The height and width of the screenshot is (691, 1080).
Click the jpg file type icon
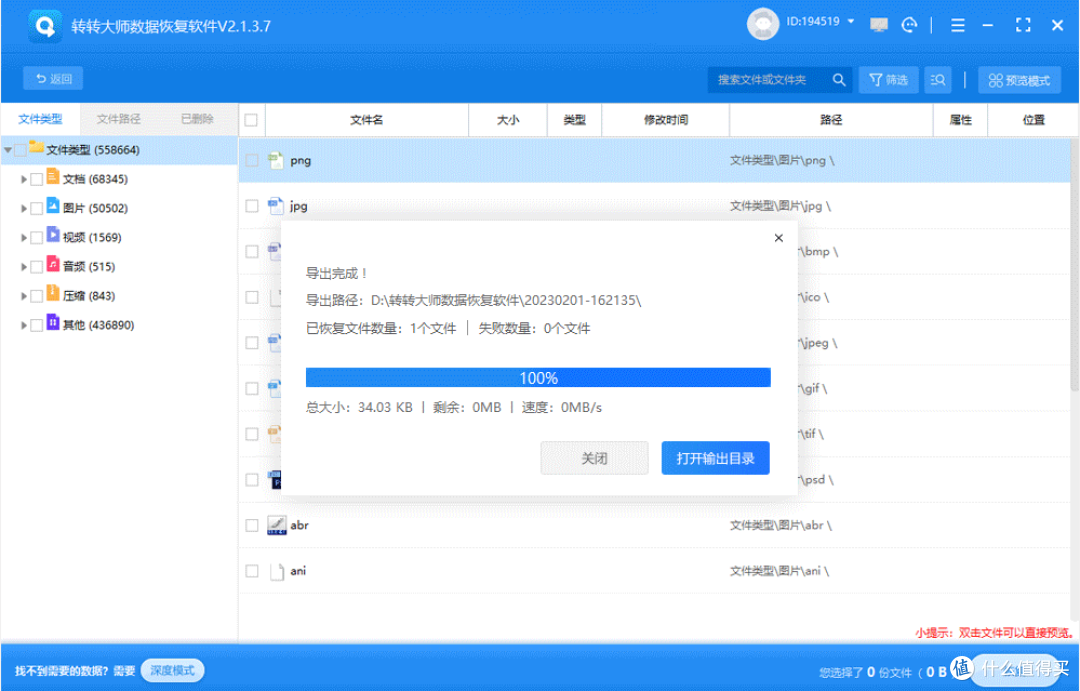pos(276,206)
